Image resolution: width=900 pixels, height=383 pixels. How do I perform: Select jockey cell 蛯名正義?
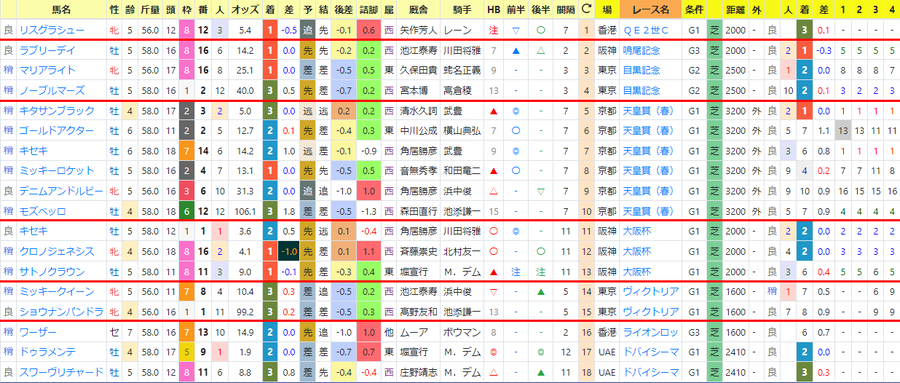pyautogui.click(x=461, y=70)
